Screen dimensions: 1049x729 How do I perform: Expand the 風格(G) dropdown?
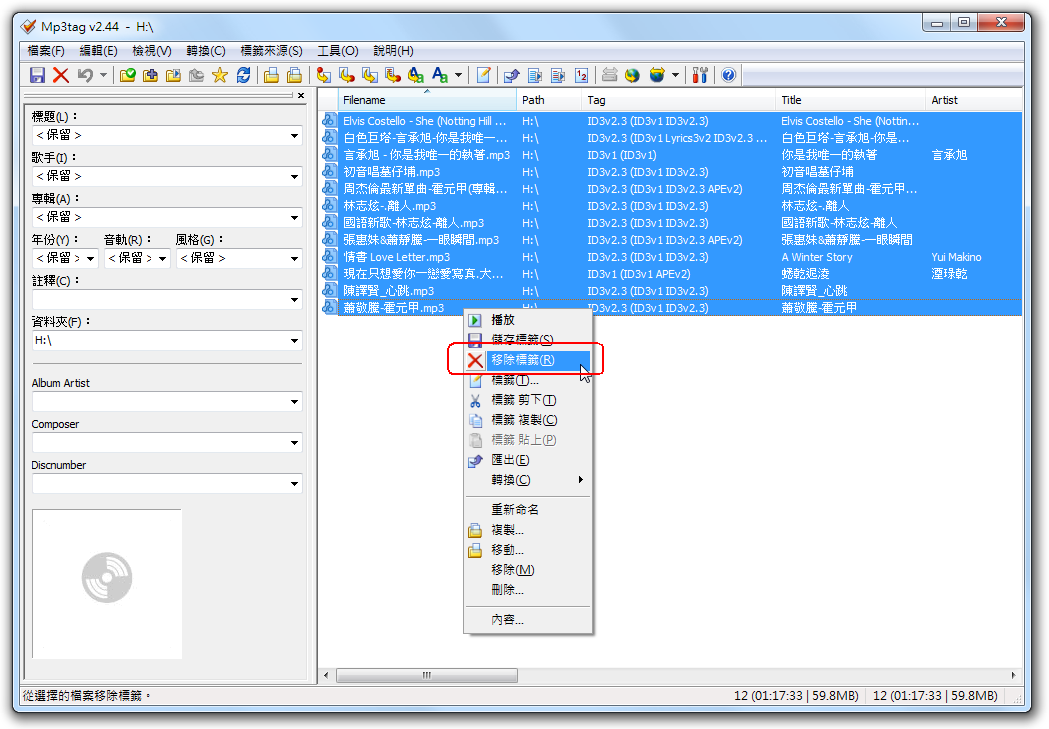coord(294,258)
